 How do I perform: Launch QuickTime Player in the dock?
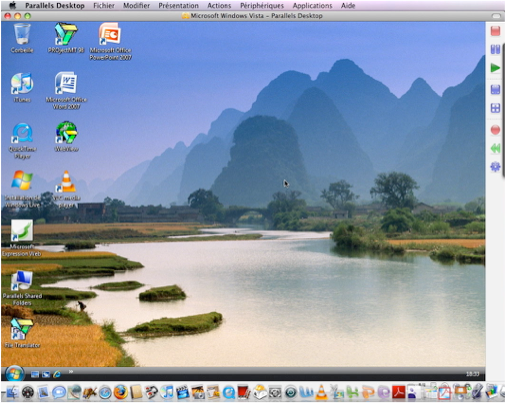click(x=229, y=393)
